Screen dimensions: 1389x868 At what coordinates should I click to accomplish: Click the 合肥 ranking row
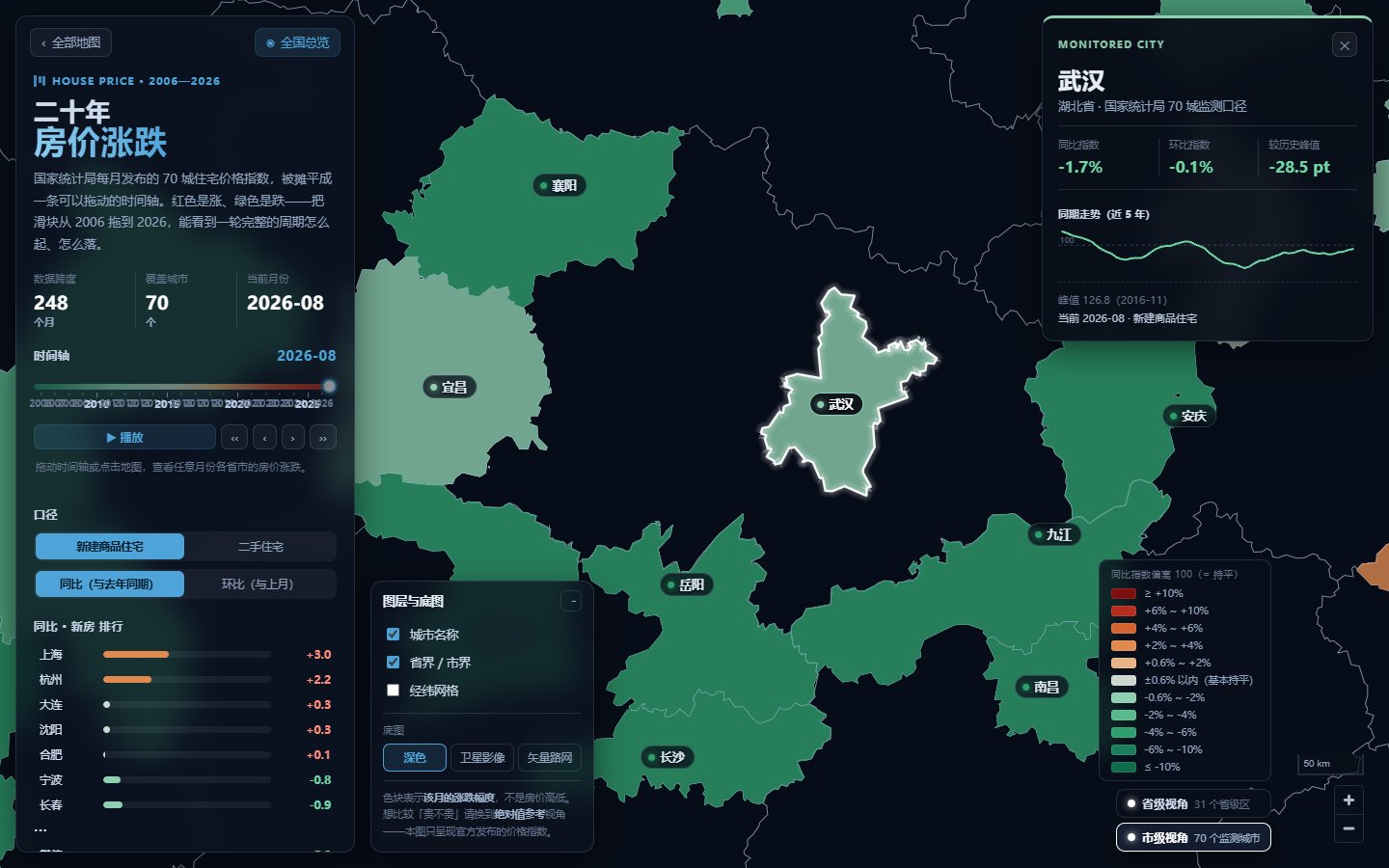click(184, 754)
